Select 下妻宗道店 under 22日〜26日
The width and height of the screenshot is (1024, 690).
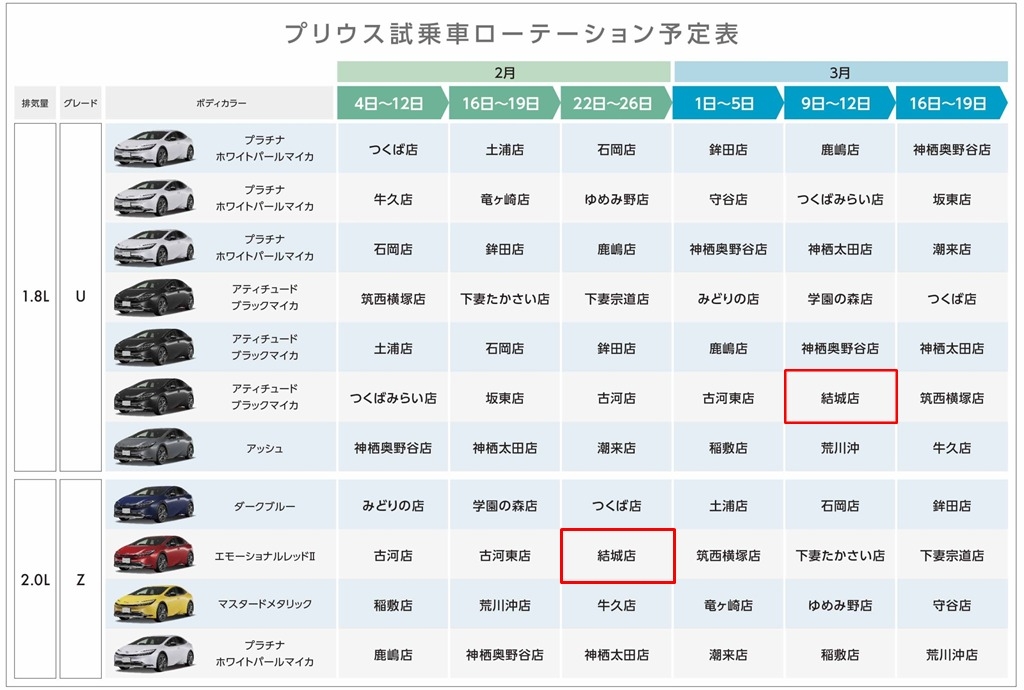tap(616, 299)
